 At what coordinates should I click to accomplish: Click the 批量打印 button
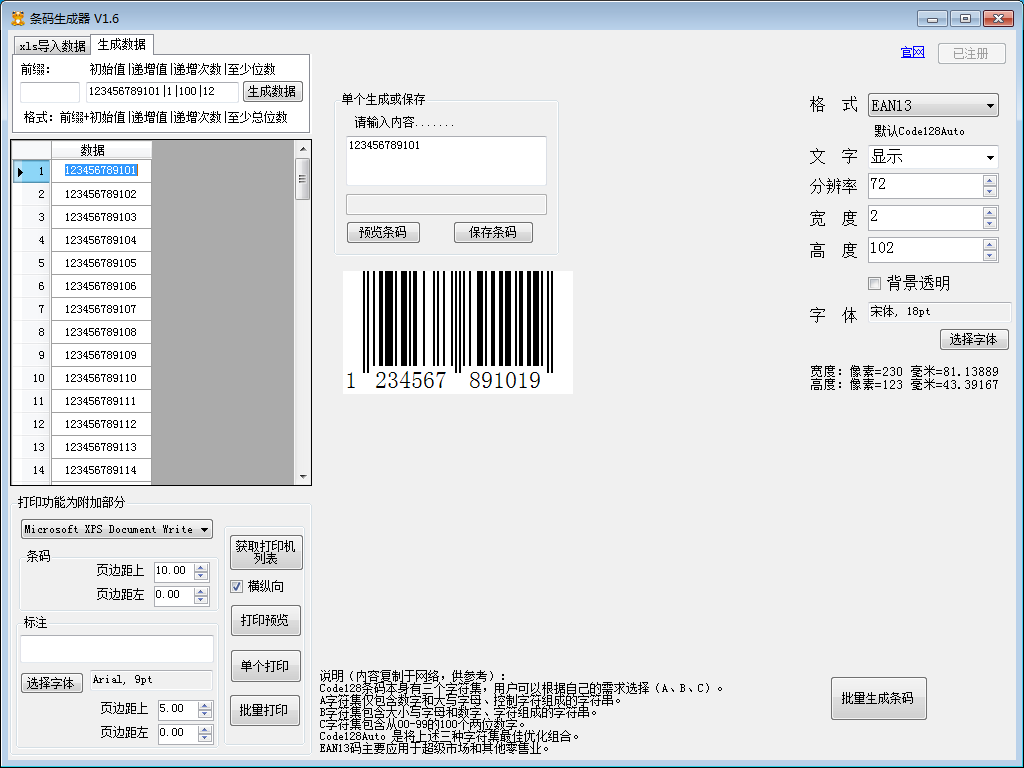[264, 710]
